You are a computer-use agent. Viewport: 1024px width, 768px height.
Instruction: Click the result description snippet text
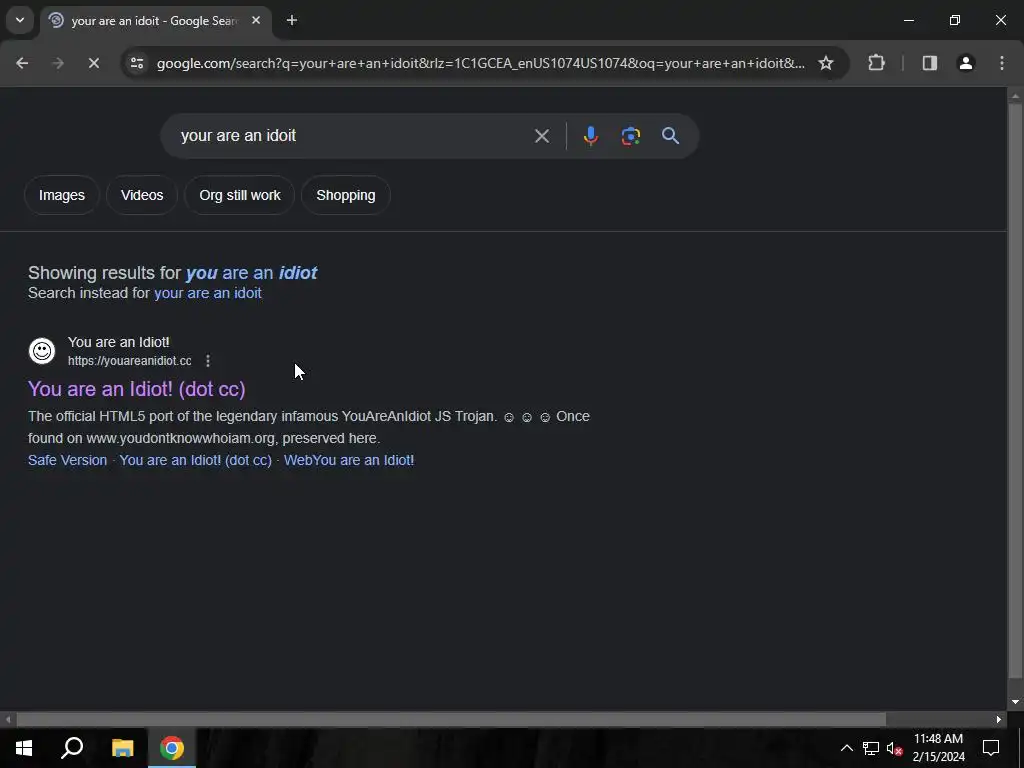point(309,427)
